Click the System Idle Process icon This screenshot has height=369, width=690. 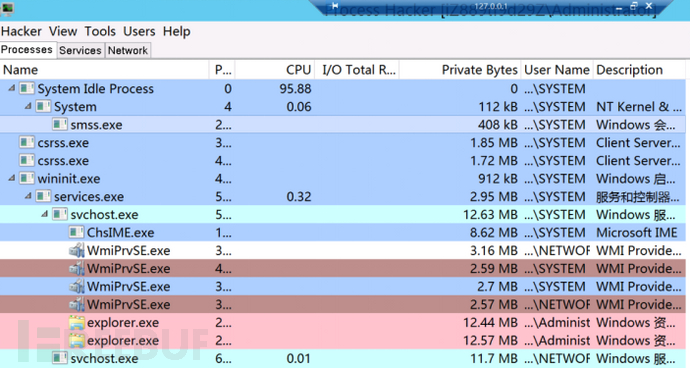[26, 88]
